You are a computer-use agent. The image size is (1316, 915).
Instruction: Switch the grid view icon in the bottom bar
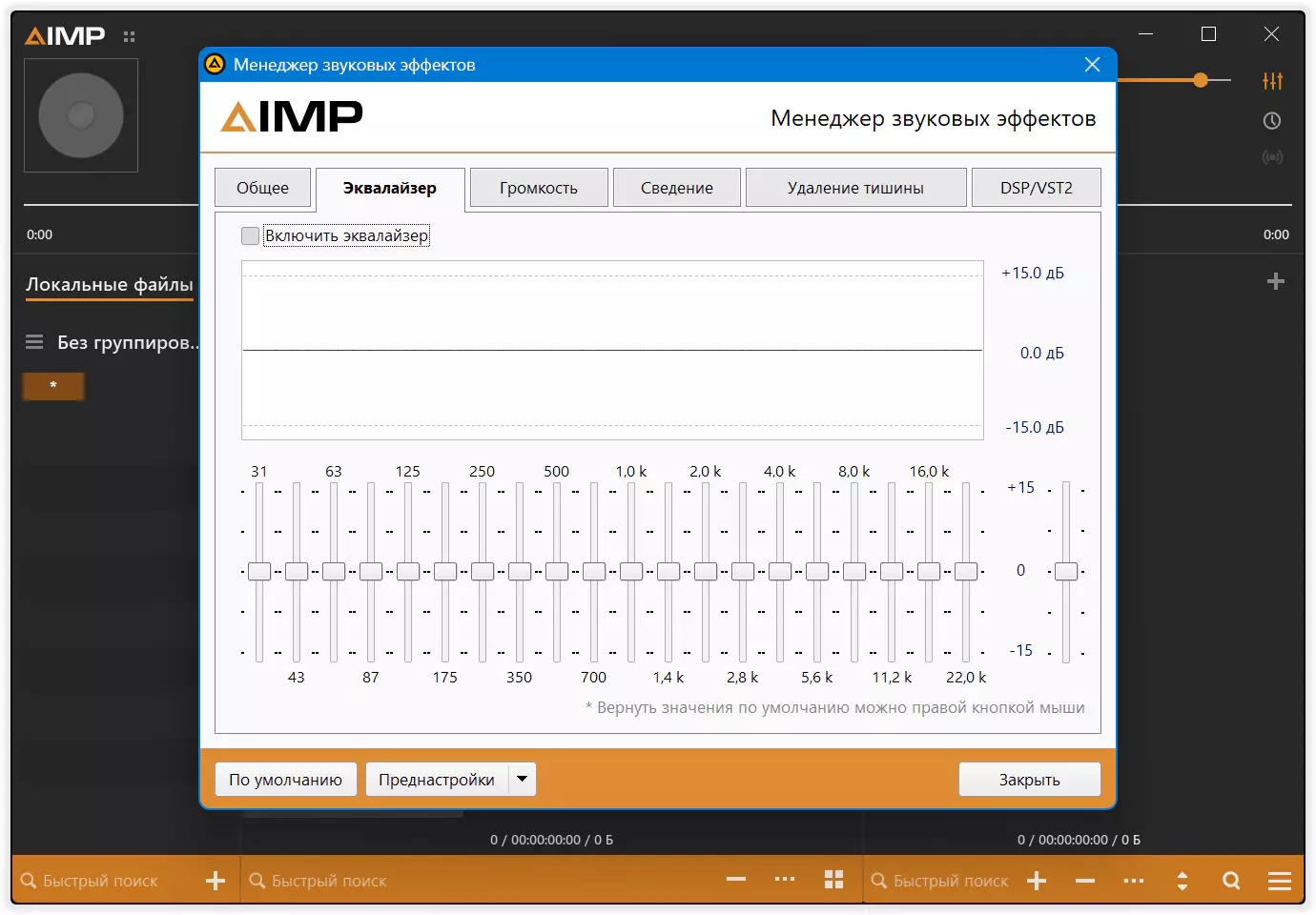click(x=833, y=880)
